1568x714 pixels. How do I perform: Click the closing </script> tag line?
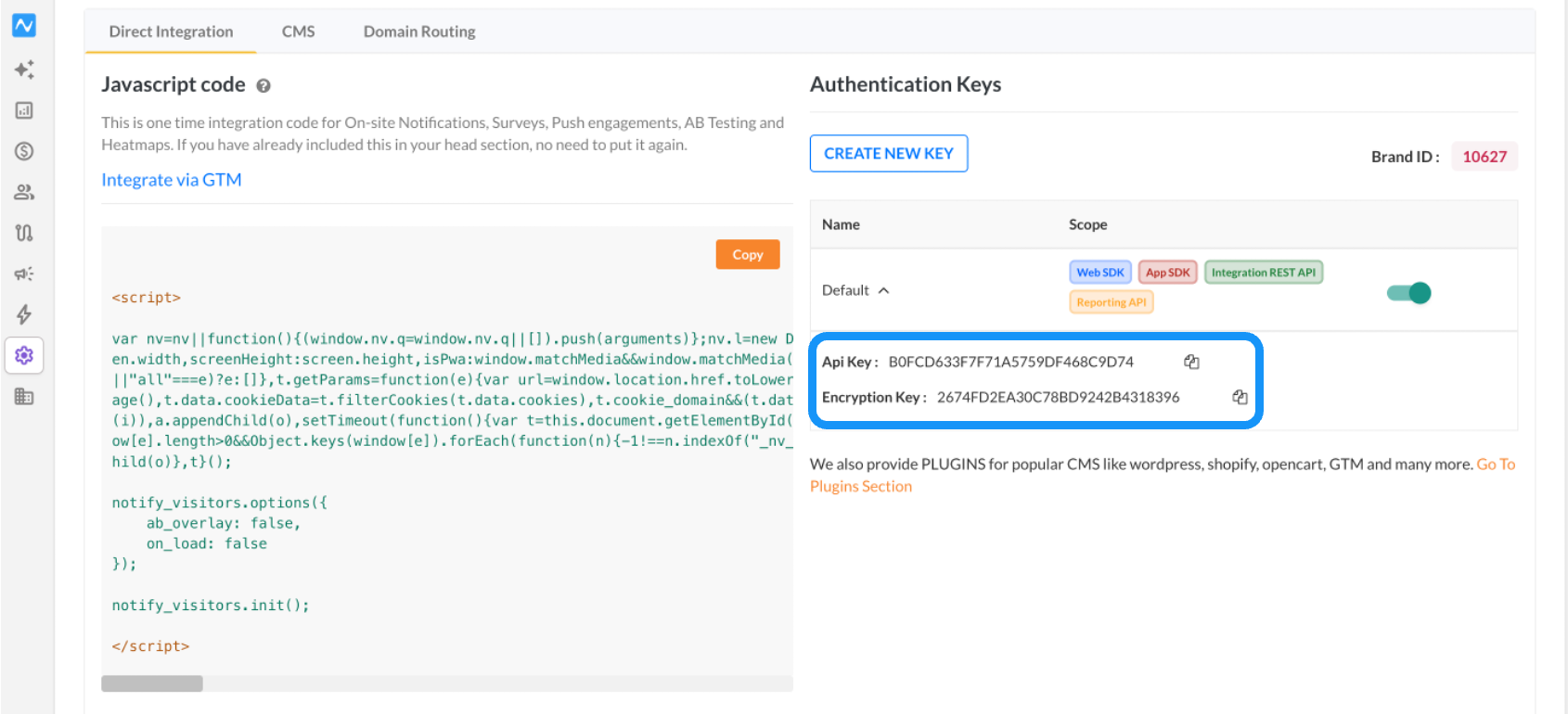150,646
